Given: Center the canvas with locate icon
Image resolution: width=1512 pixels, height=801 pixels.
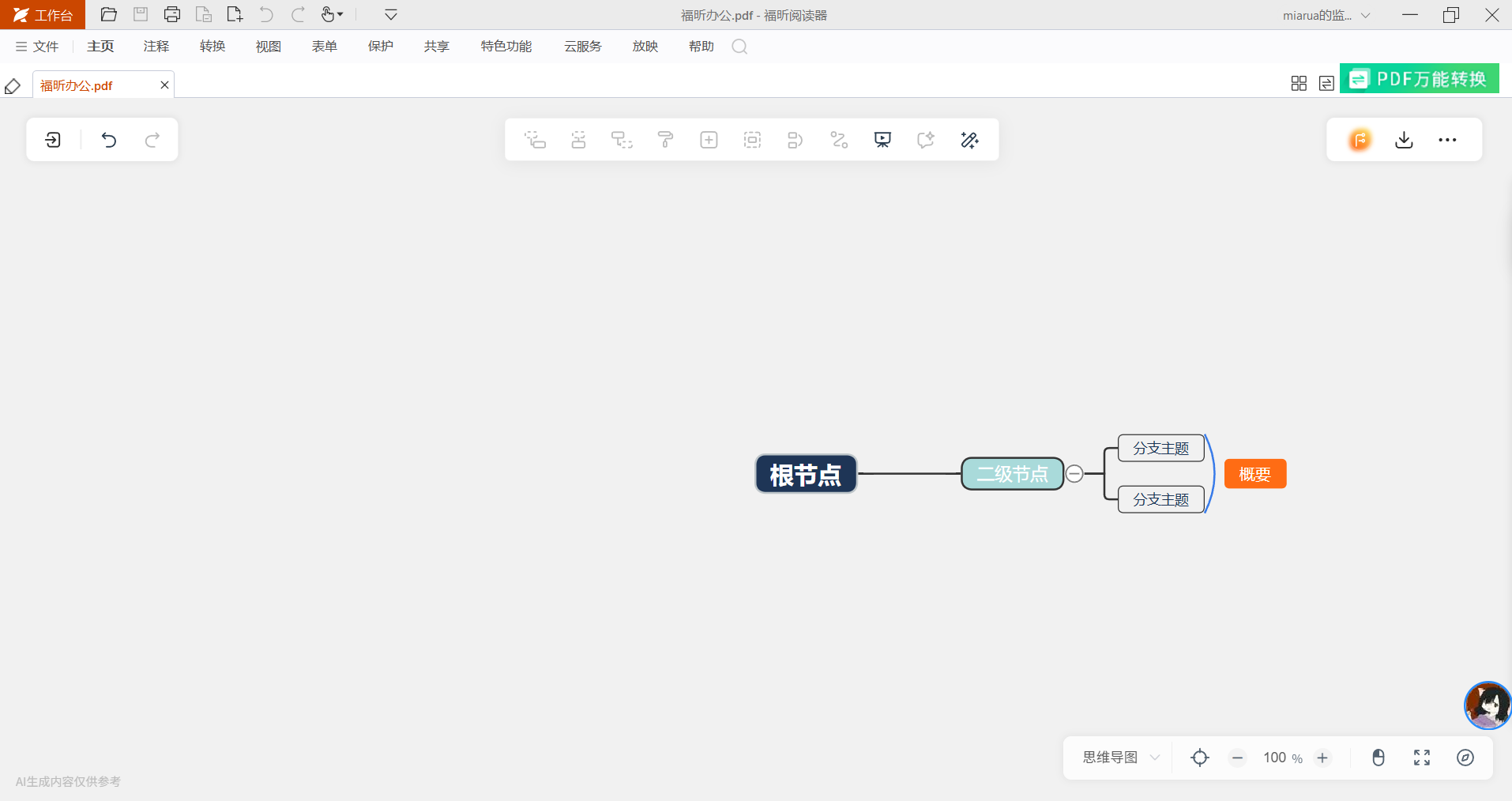Looking at the screenshot, I should pos(1199,758).
